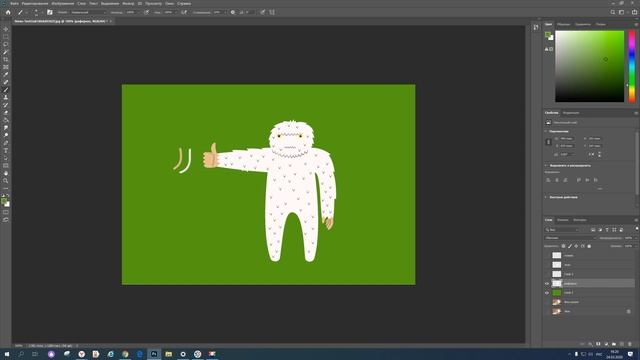Toggle lock all padlock icon
Image resolution: width=640 pixels, height=360 pixels.
click(x=589, y=246)
